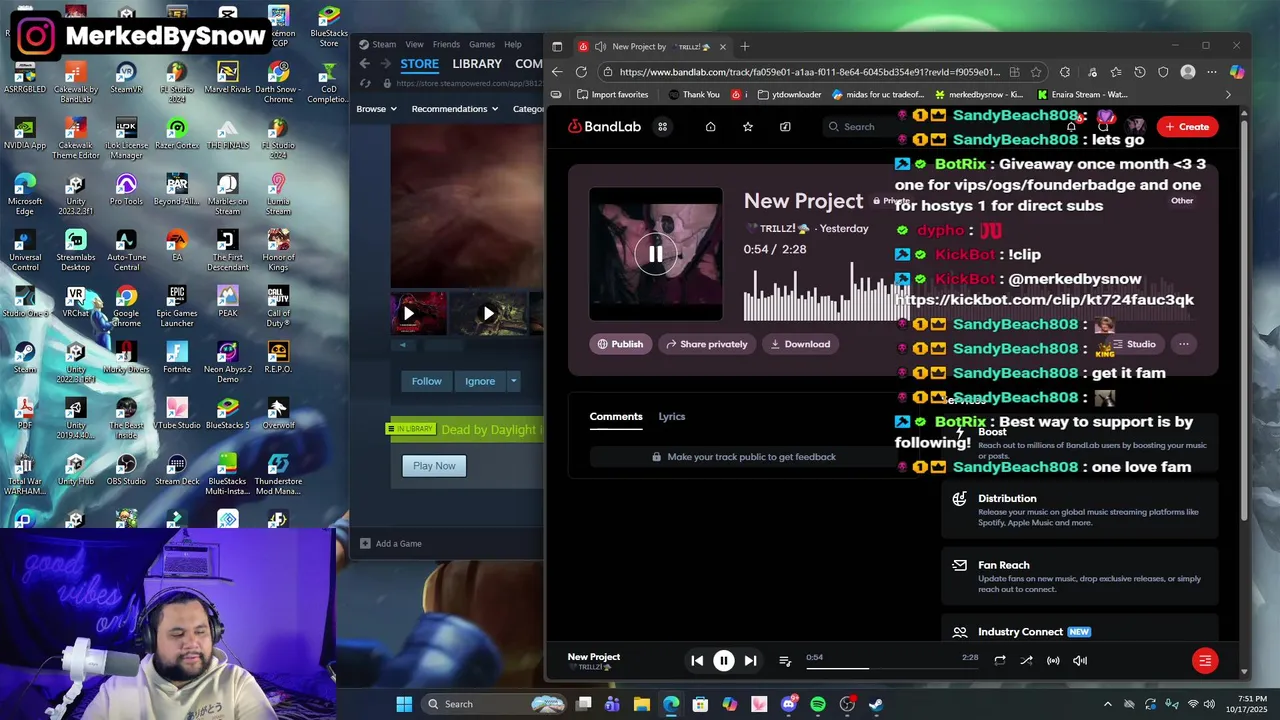The image size is (1280, 720).
Task: Click Play Now in Steam
Action: (x=434, y=466)
